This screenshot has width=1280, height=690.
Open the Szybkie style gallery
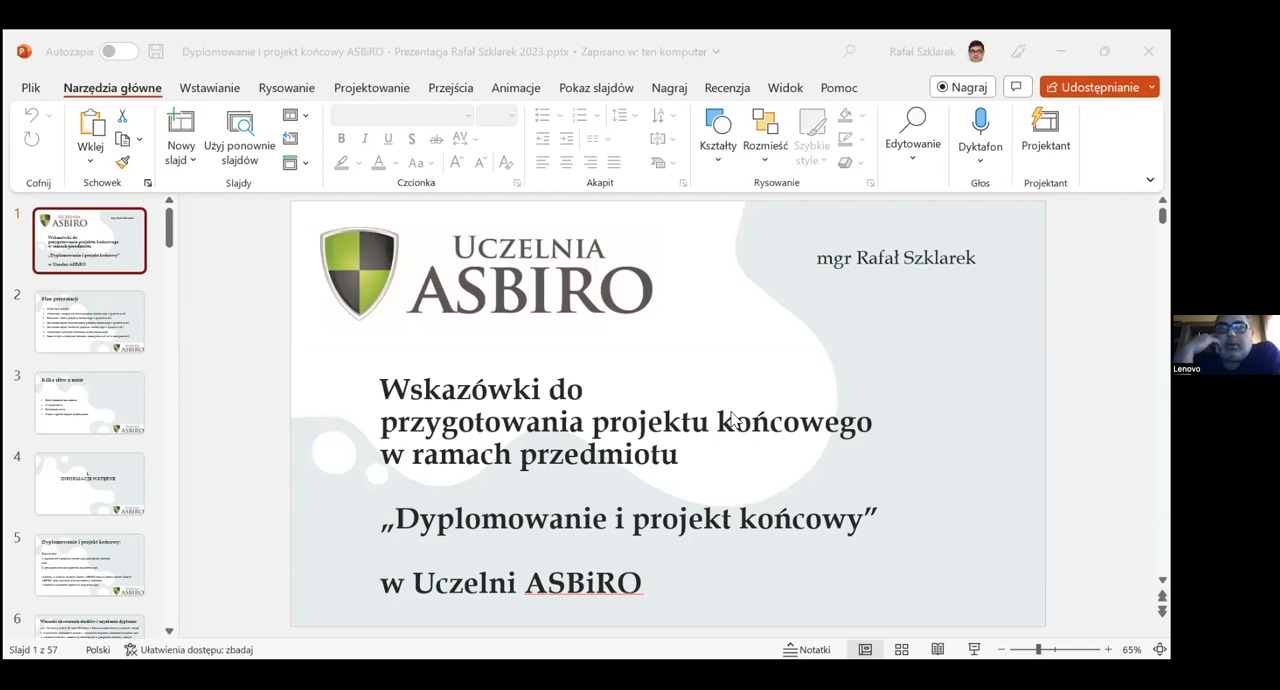click(x=812, y=137)
